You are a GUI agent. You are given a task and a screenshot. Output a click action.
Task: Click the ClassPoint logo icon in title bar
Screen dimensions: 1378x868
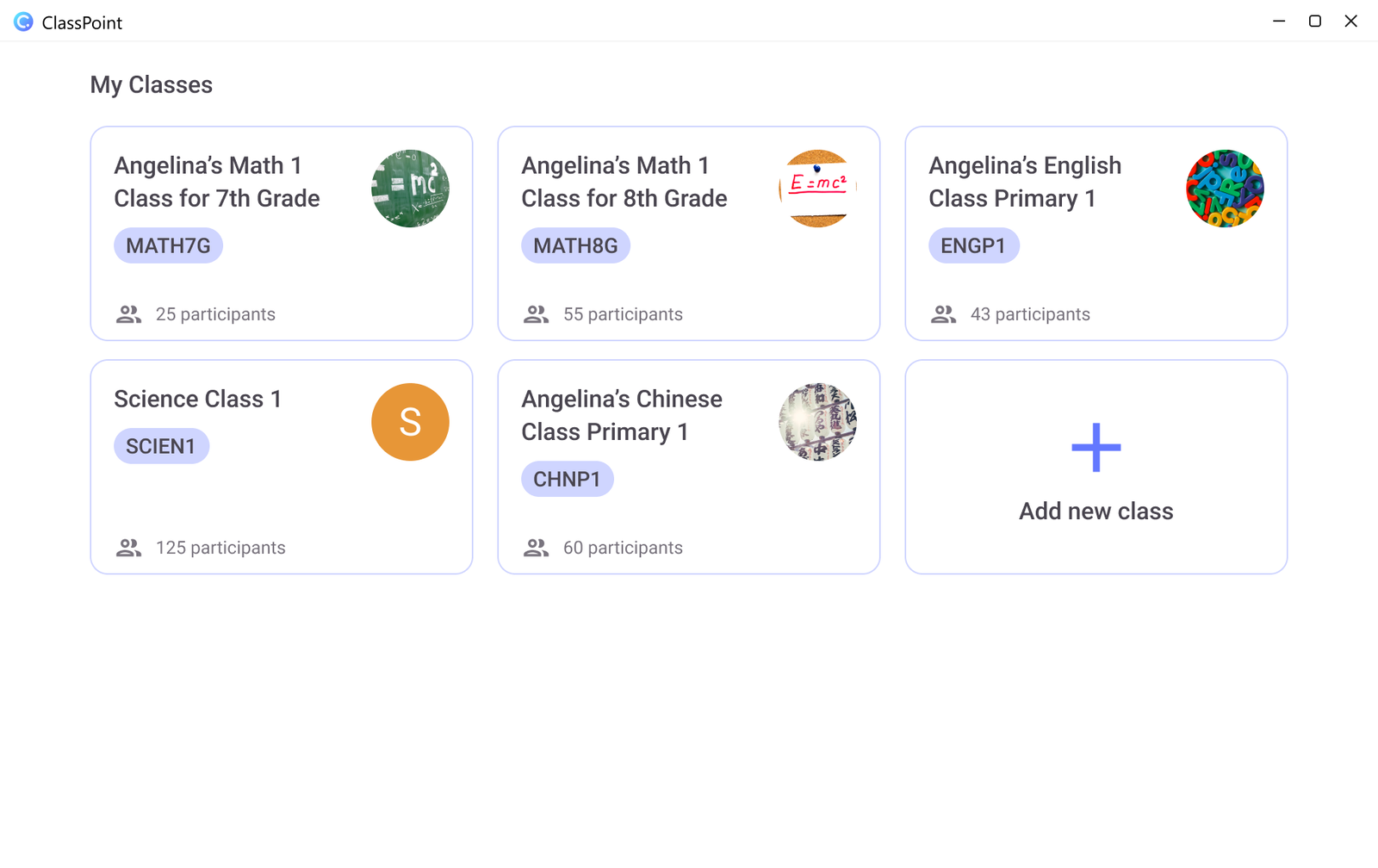click(x=23, y=22)
